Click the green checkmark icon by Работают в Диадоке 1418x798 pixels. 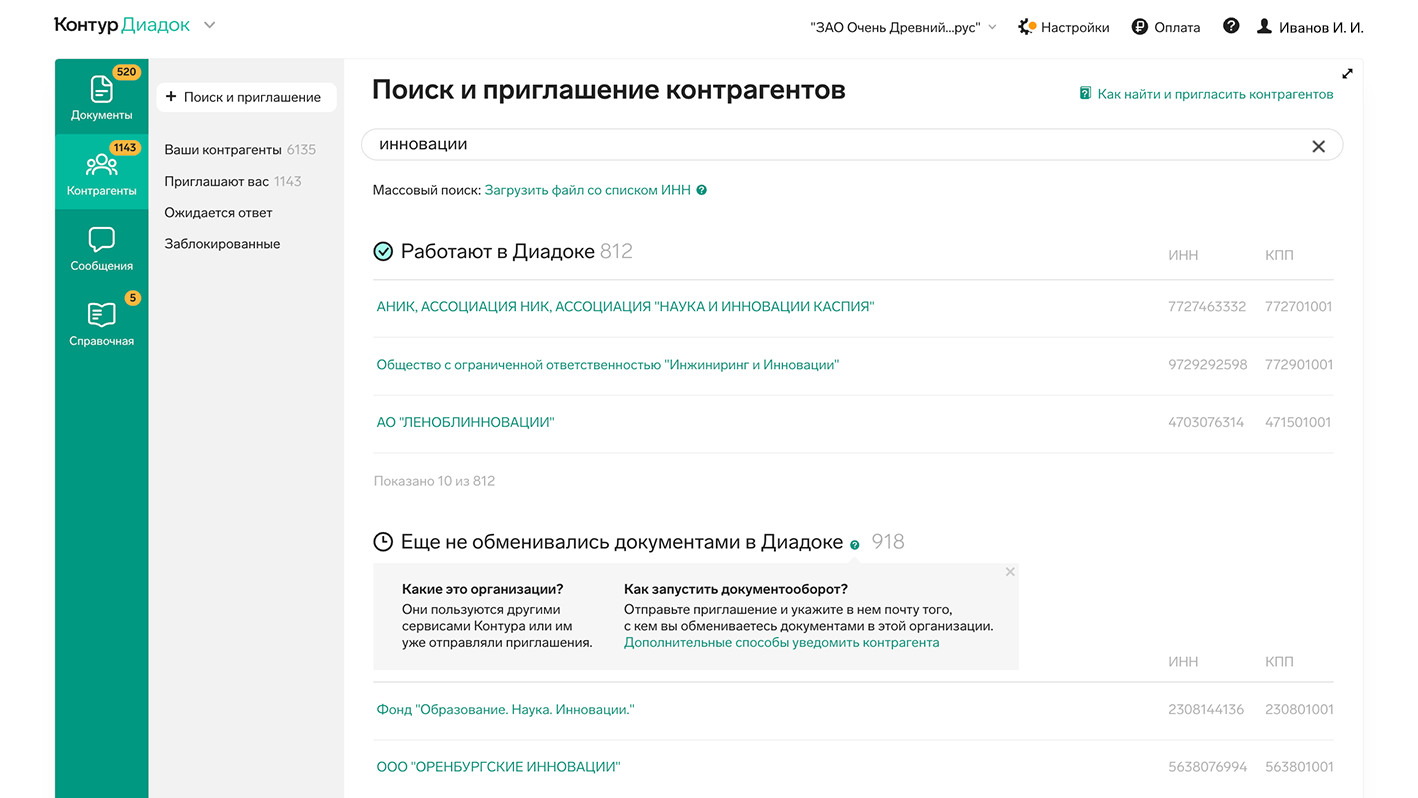click(x=383, y=252)
